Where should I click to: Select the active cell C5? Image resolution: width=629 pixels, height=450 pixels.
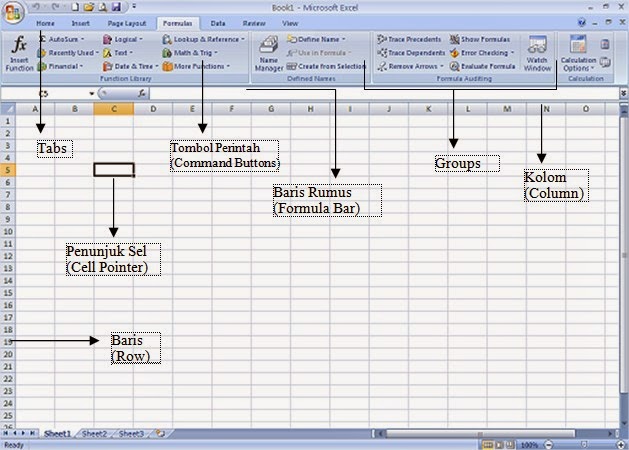click(114, 170)
